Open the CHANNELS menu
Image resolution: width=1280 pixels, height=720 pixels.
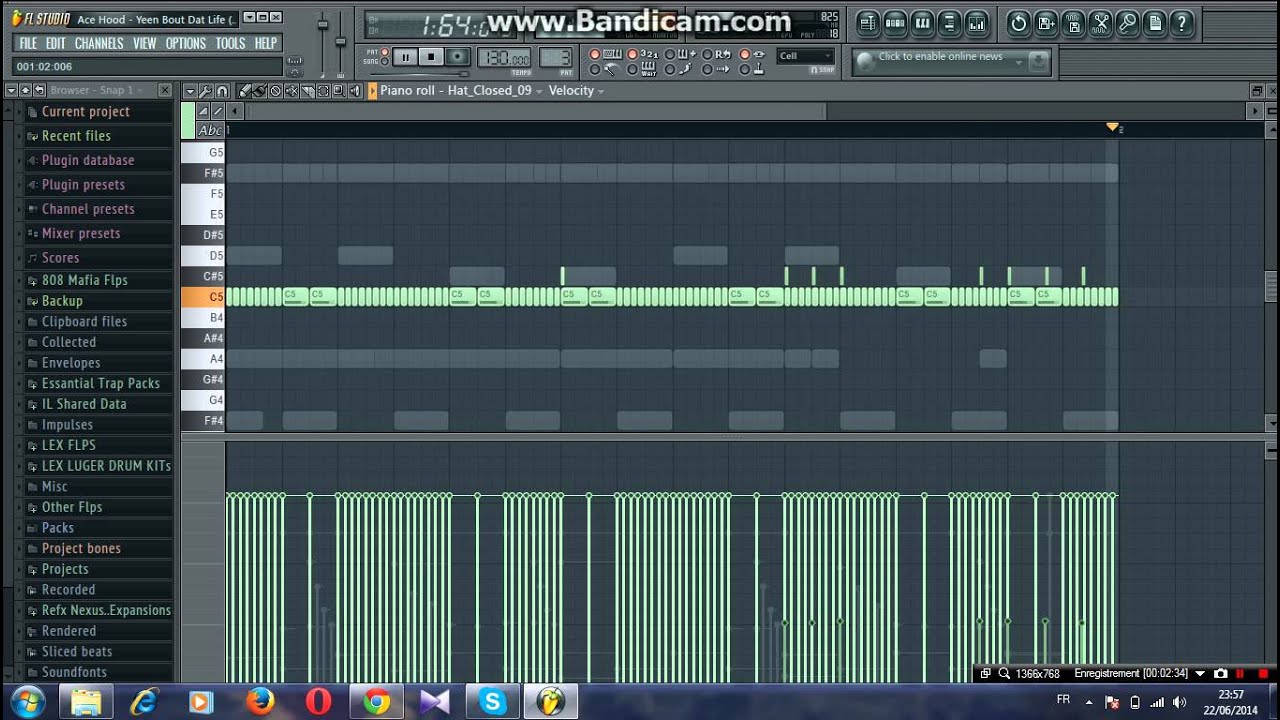(x=99, y=43)
